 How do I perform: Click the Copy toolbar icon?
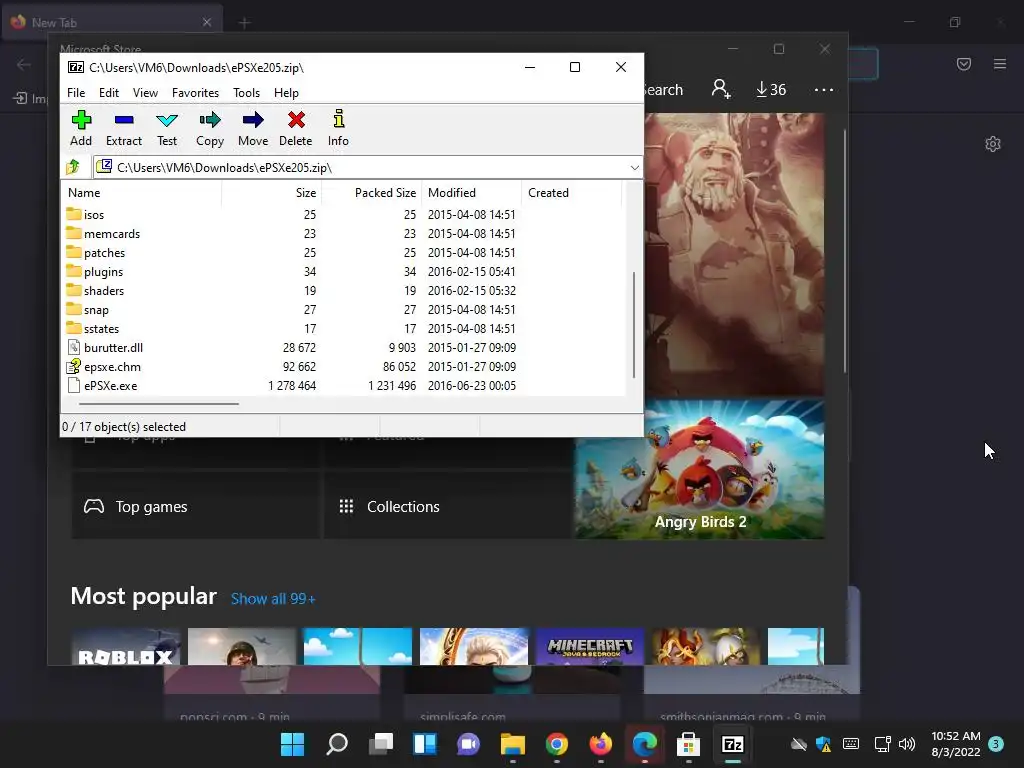(210, 128)
